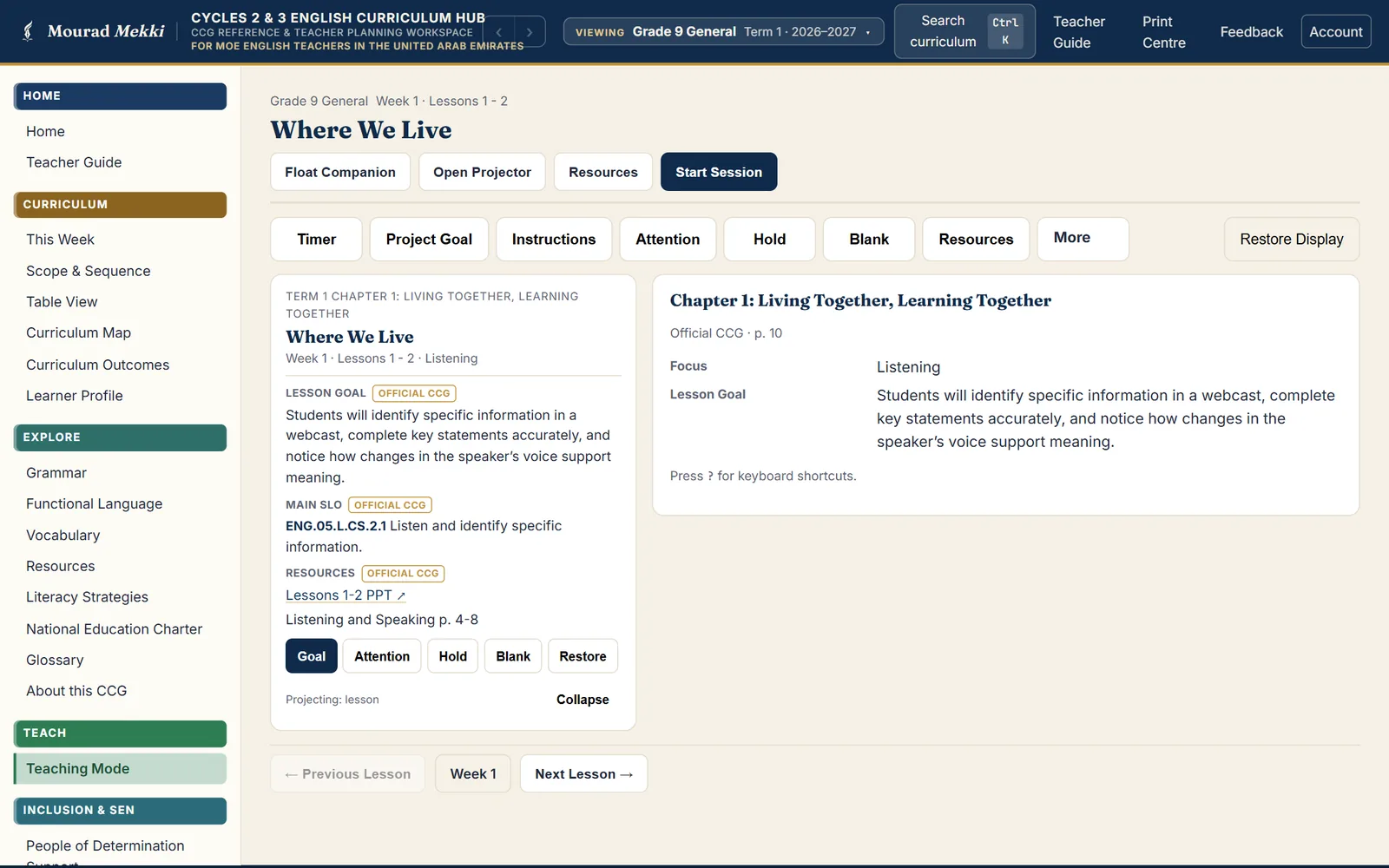
Task: Collapse the lesson card
Action: point(583,700)
